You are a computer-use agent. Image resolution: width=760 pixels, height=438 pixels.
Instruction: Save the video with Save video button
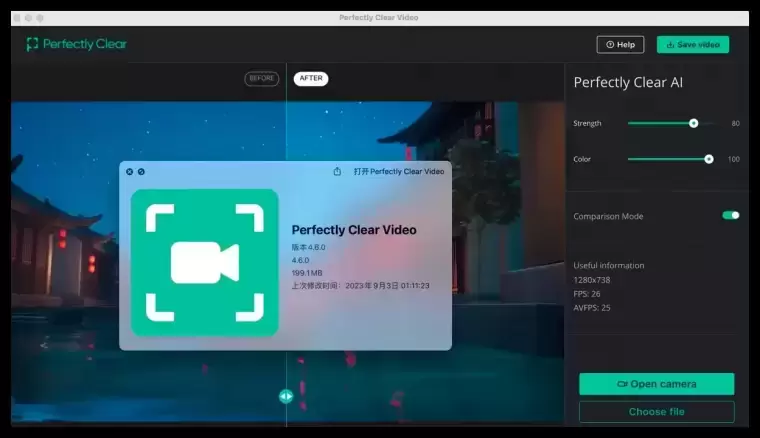pos(693,45)
